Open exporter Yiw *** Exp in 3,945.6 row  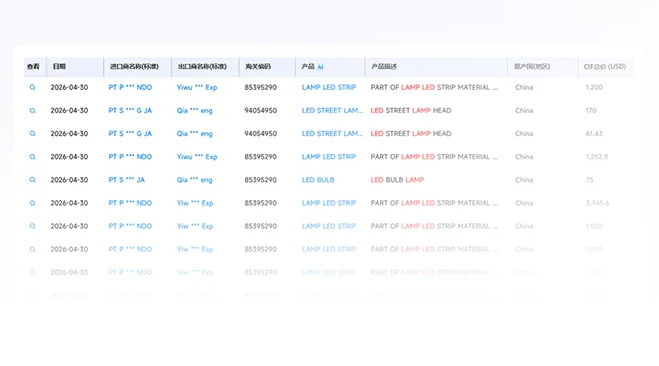[195, 203]
